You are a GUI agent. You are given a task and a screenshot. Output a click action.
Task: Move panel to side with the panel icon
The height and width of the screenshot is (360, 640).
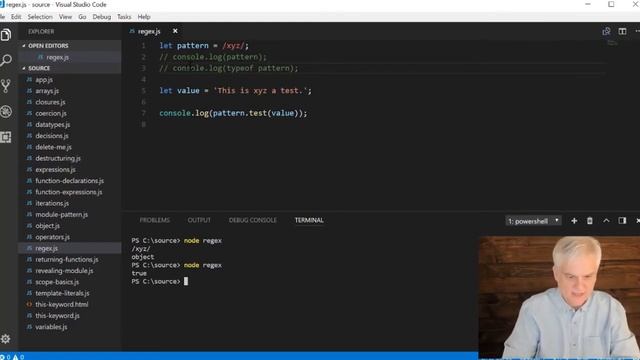pos(622,221)
